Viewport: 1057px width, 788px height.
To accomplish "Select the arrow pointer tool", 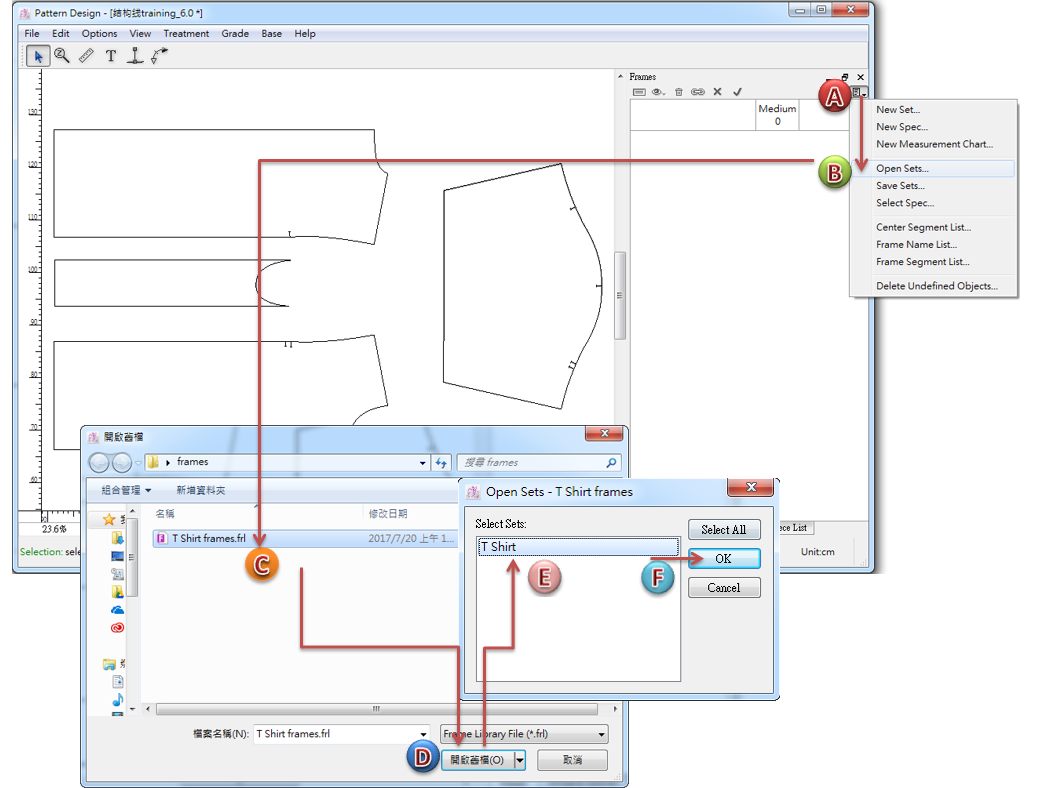I will [38, 57].
